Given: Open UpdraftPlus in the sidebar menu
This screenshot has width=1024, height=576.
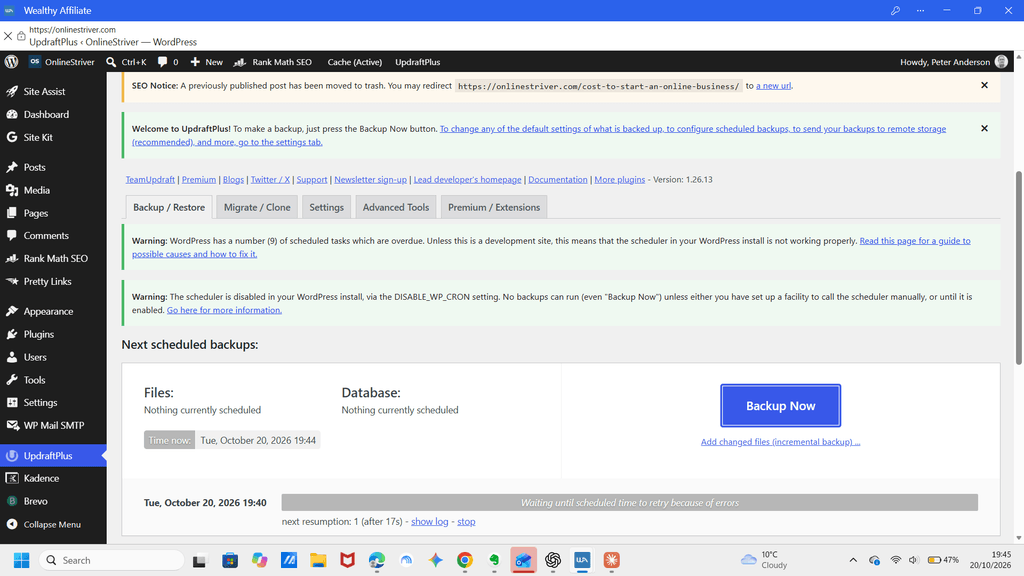Looking at the screenshot, I should [53, 456].
